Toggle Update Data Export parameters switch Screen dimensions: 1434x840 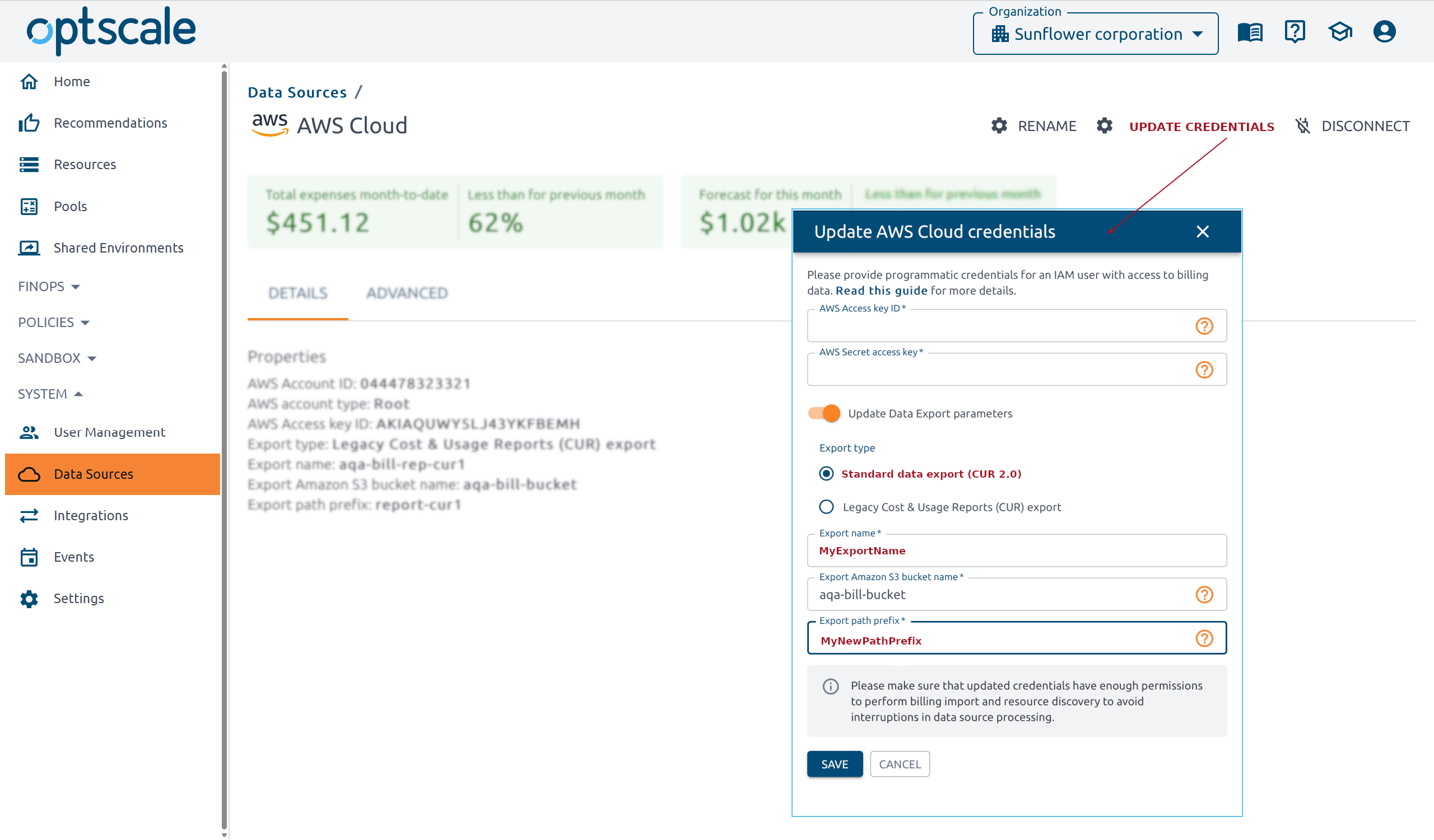pyautogui.click(x=823, y=413)
